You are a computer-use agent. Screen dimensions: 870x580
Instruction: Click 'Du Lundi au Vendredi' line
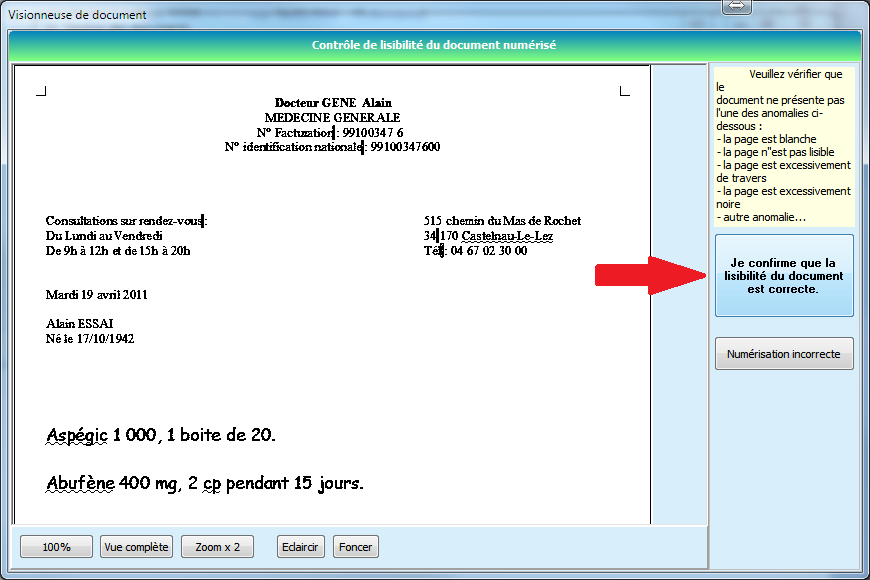(104, 236)
